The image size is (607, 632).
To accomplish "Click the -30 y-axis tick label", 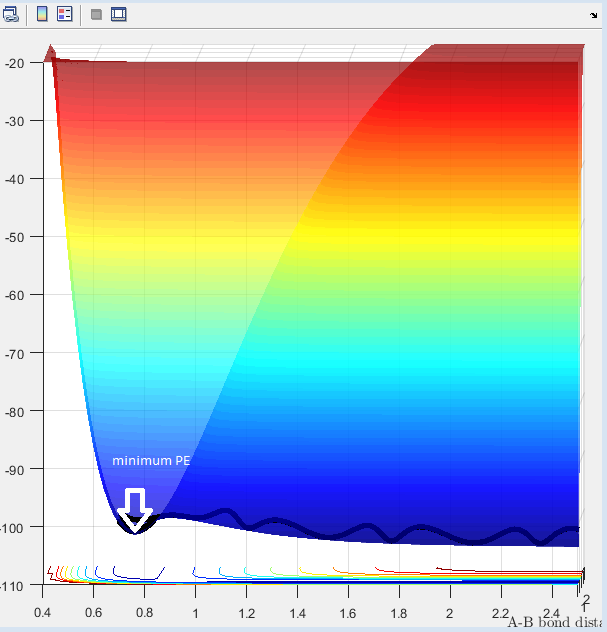I will [15, 121].
